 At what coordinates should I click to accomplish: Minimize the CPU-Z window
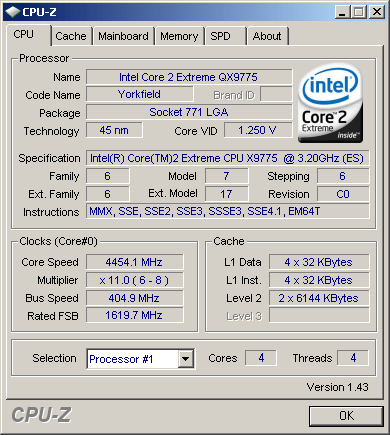click(x=342, y=12)
